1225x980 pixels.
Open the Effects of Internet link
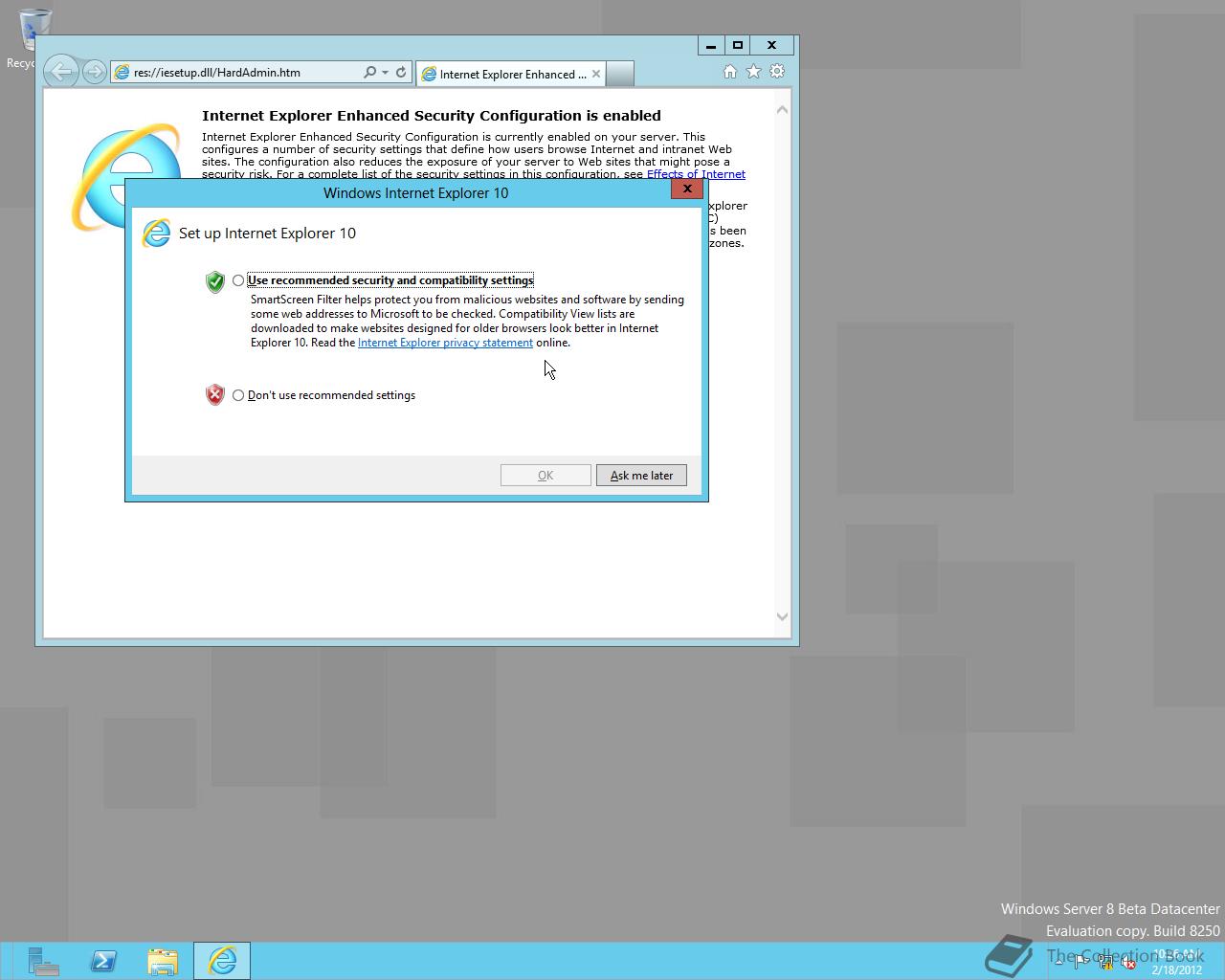tap(696, 174)
